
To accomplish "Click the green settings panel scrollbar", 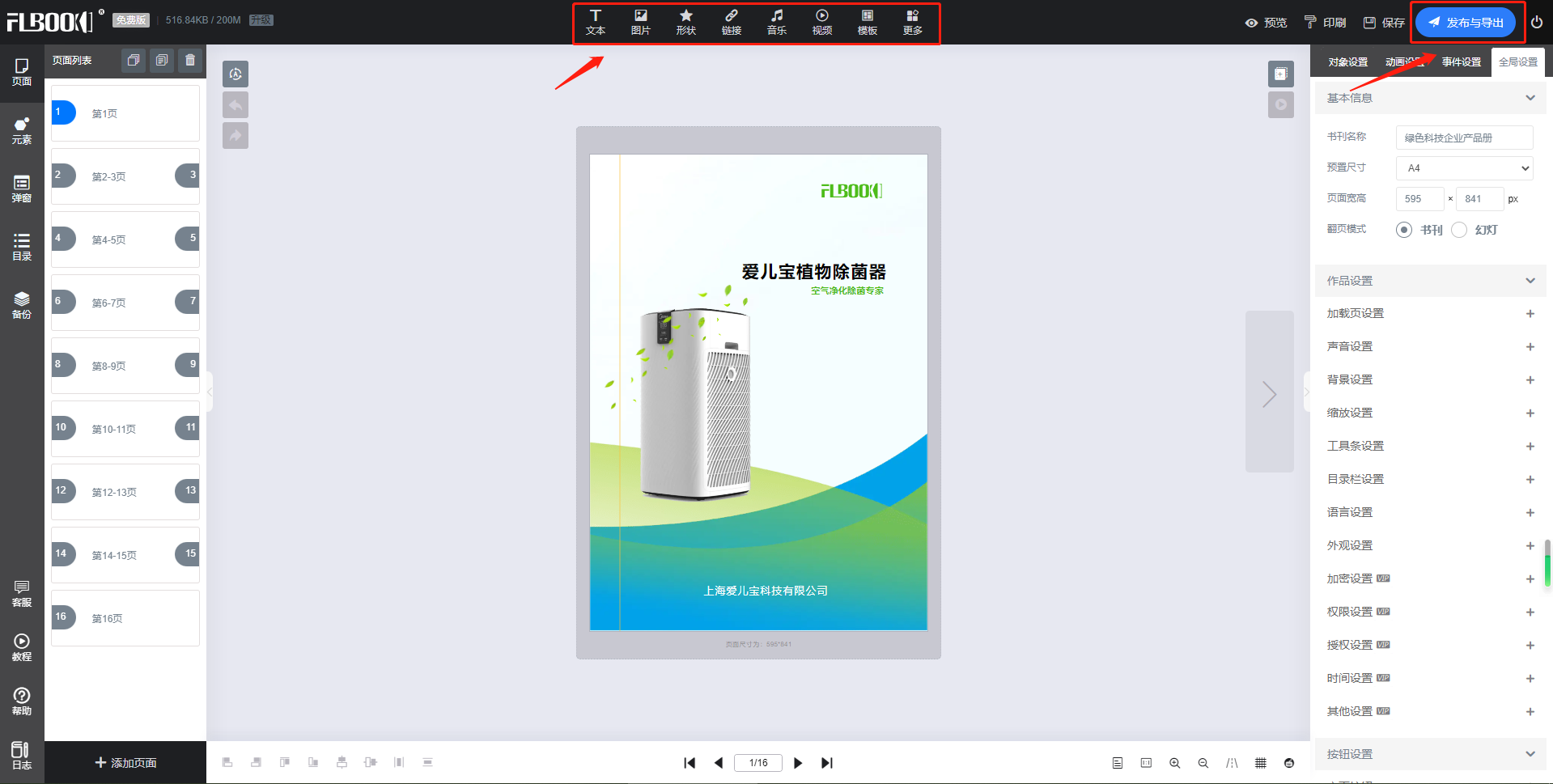I will pyautogui.click(x=1547, y=563).
